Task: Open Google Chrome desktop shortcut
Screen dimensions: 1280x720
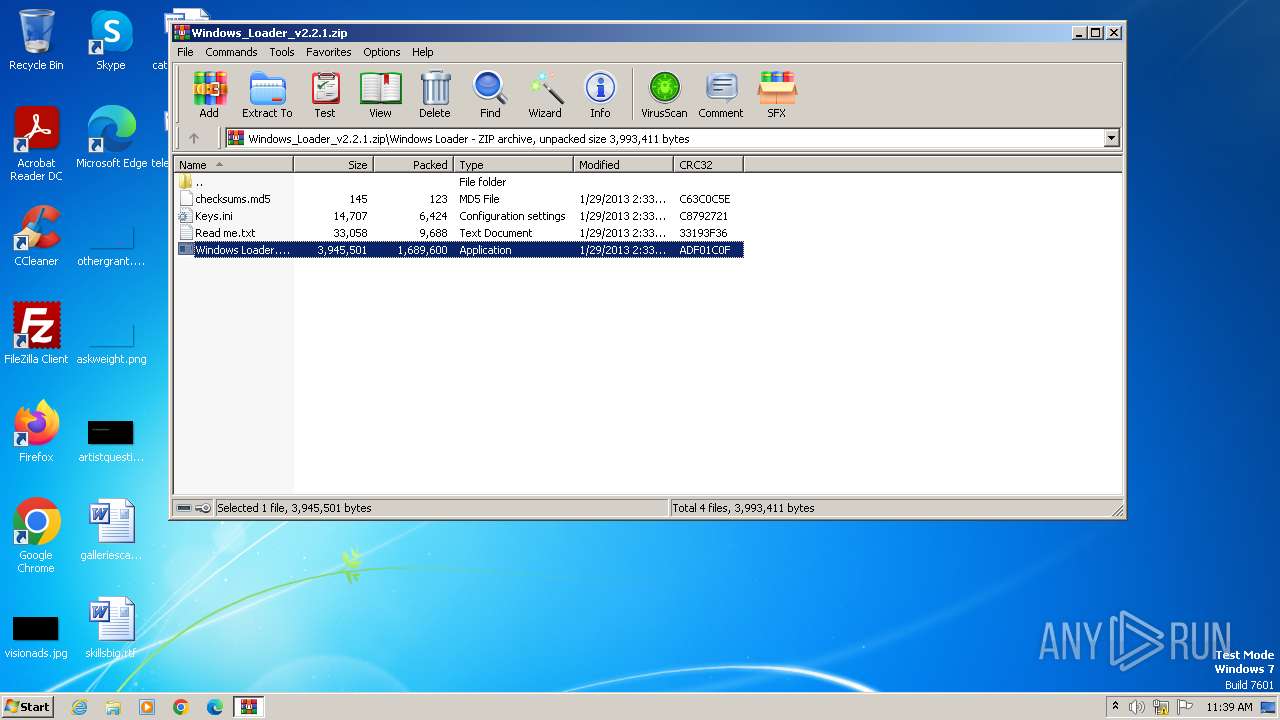Action: (x=36, y=537)
